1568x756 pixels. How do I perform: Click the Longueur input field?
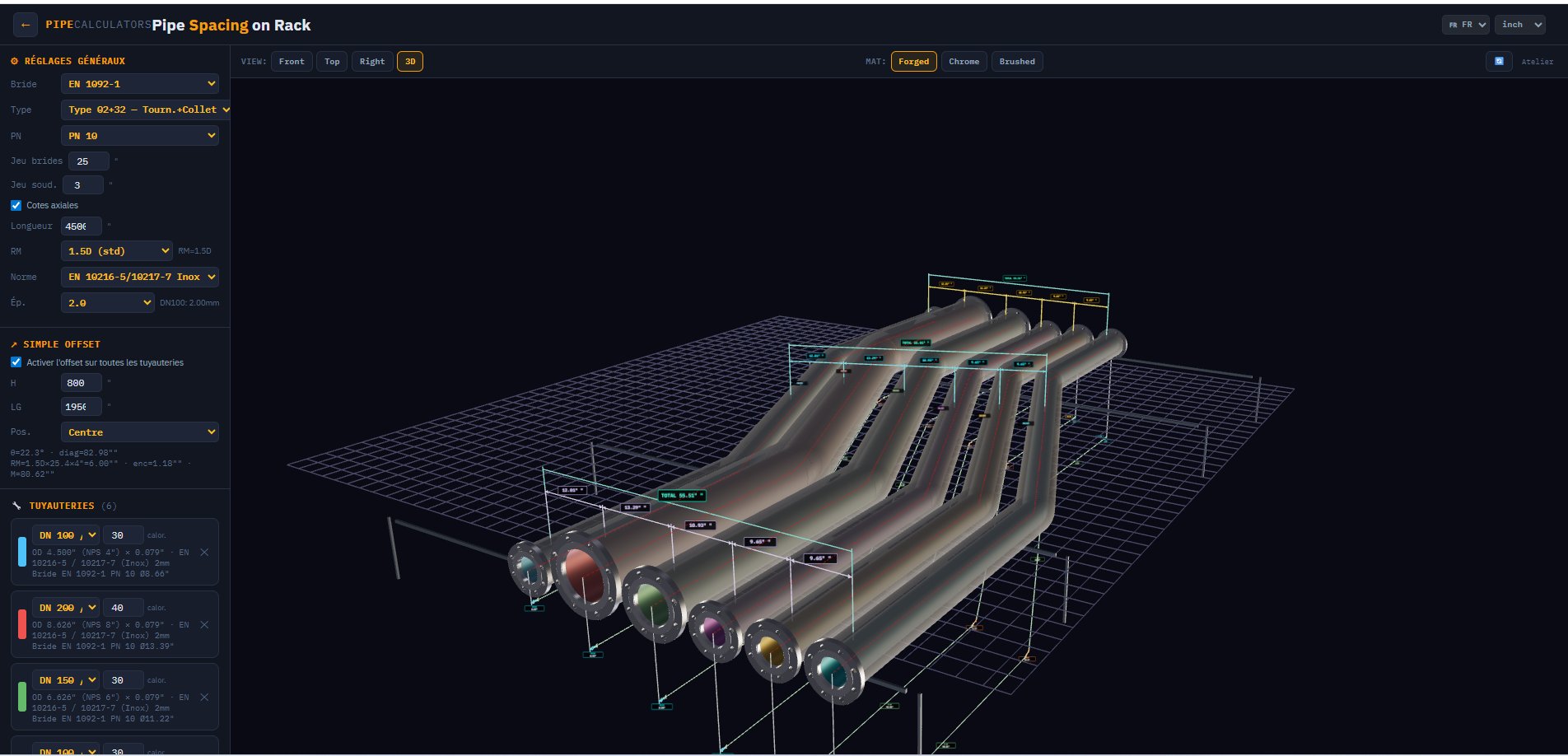point(80,226)
